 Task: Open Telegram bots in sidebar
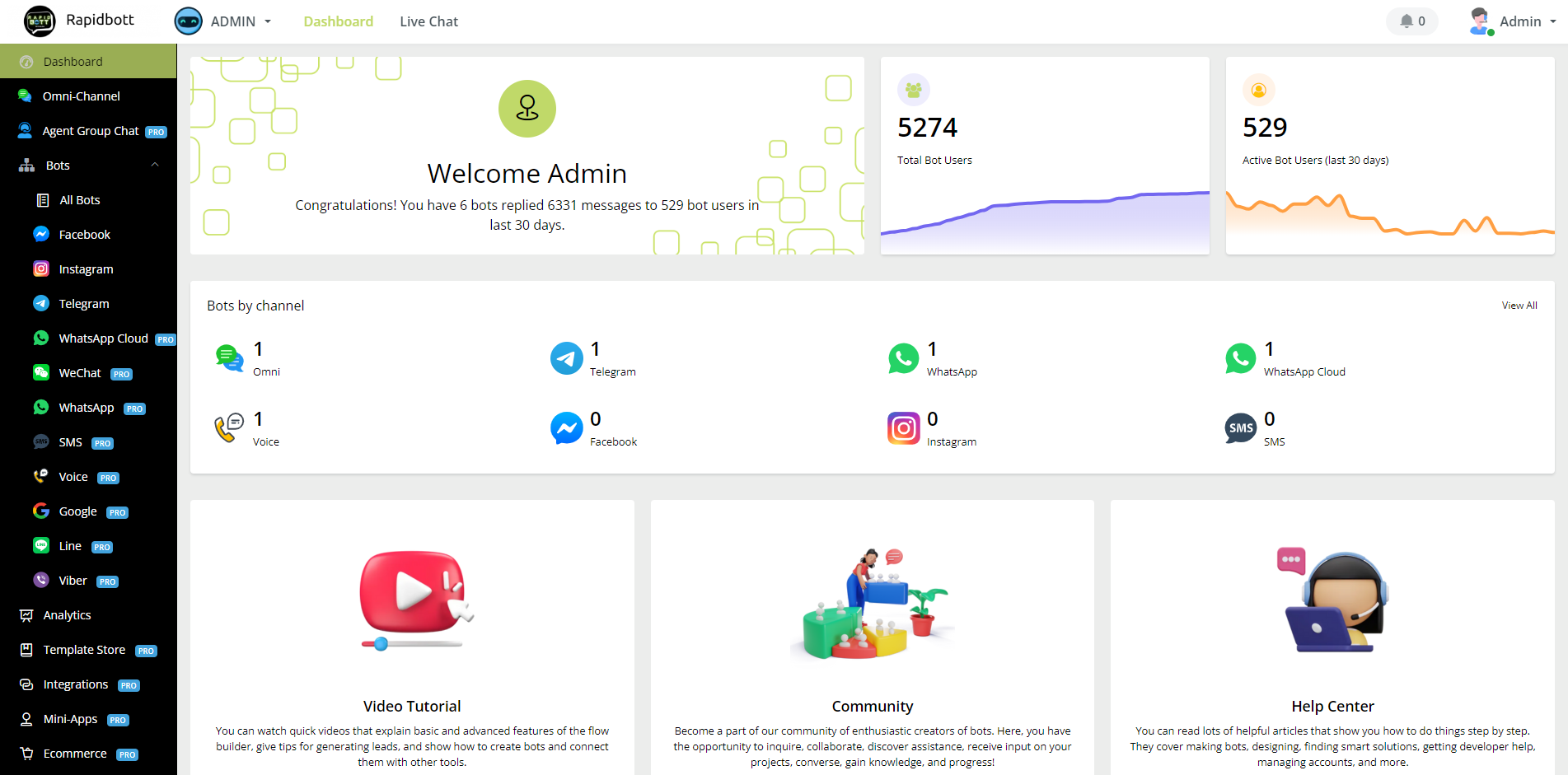click(83, 304)
